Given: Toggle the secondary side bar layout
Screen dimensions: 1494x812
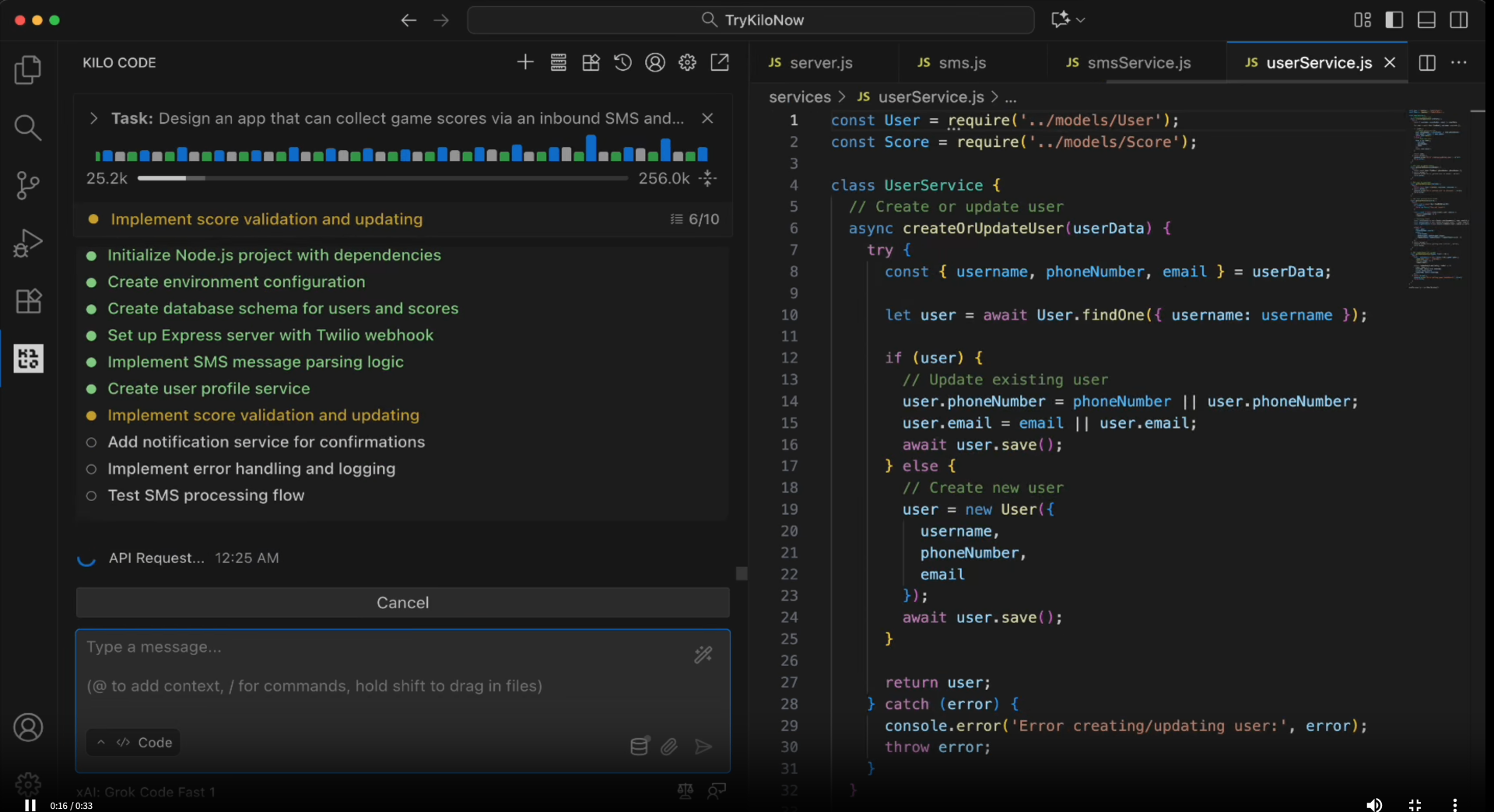Looking at the screenshot, I should tap(1459, 20).
